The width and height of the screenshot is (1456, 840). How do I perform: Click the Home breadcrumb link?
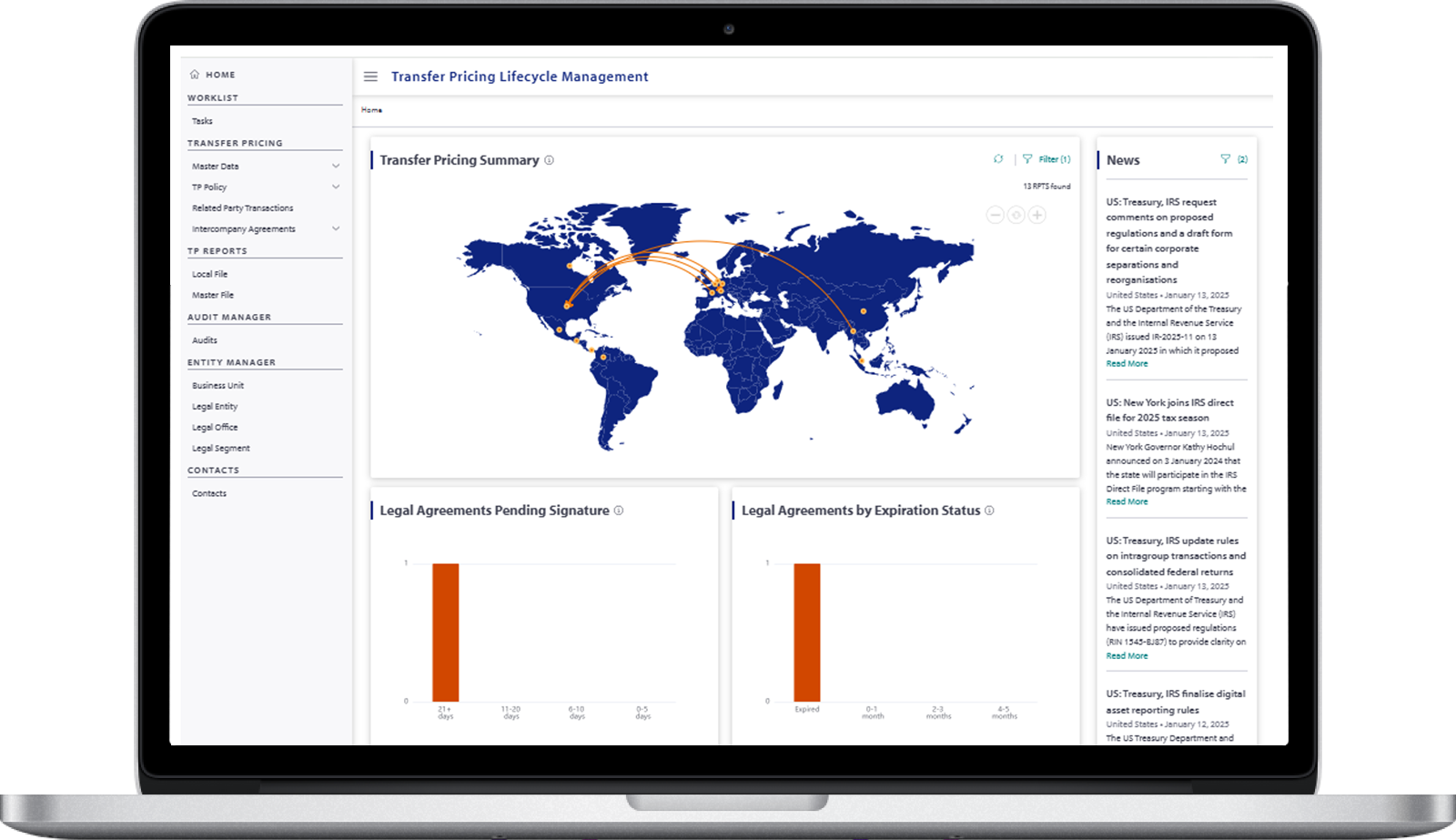click(x=371, y=110)
